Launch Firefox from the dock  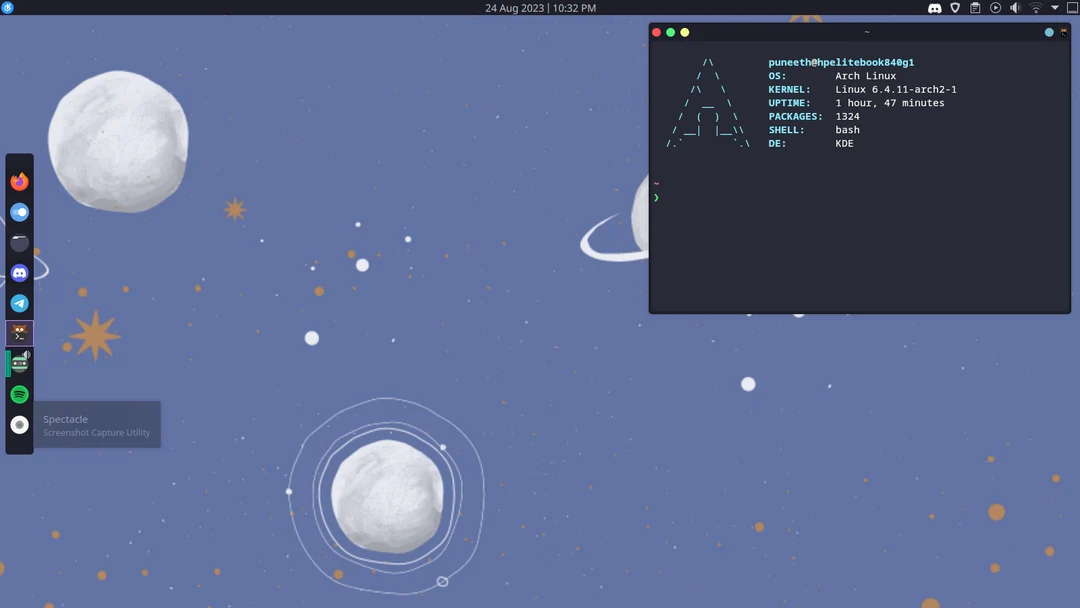(x=19, y=181)
